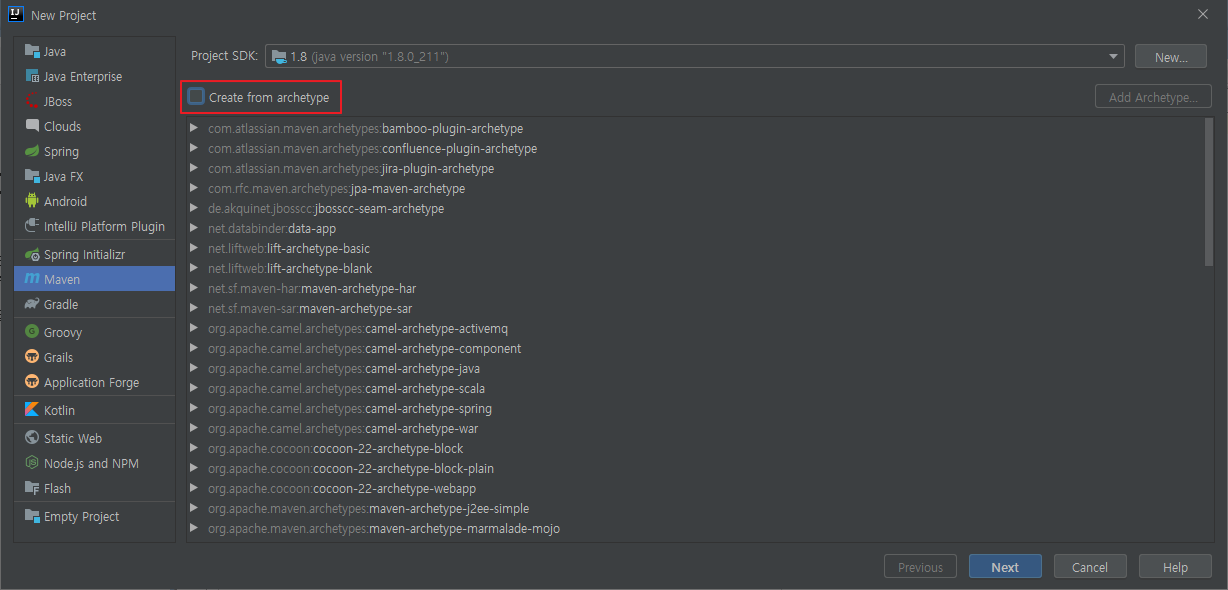
Task: Select the Maven icon
Action: [x=32, y=279]
